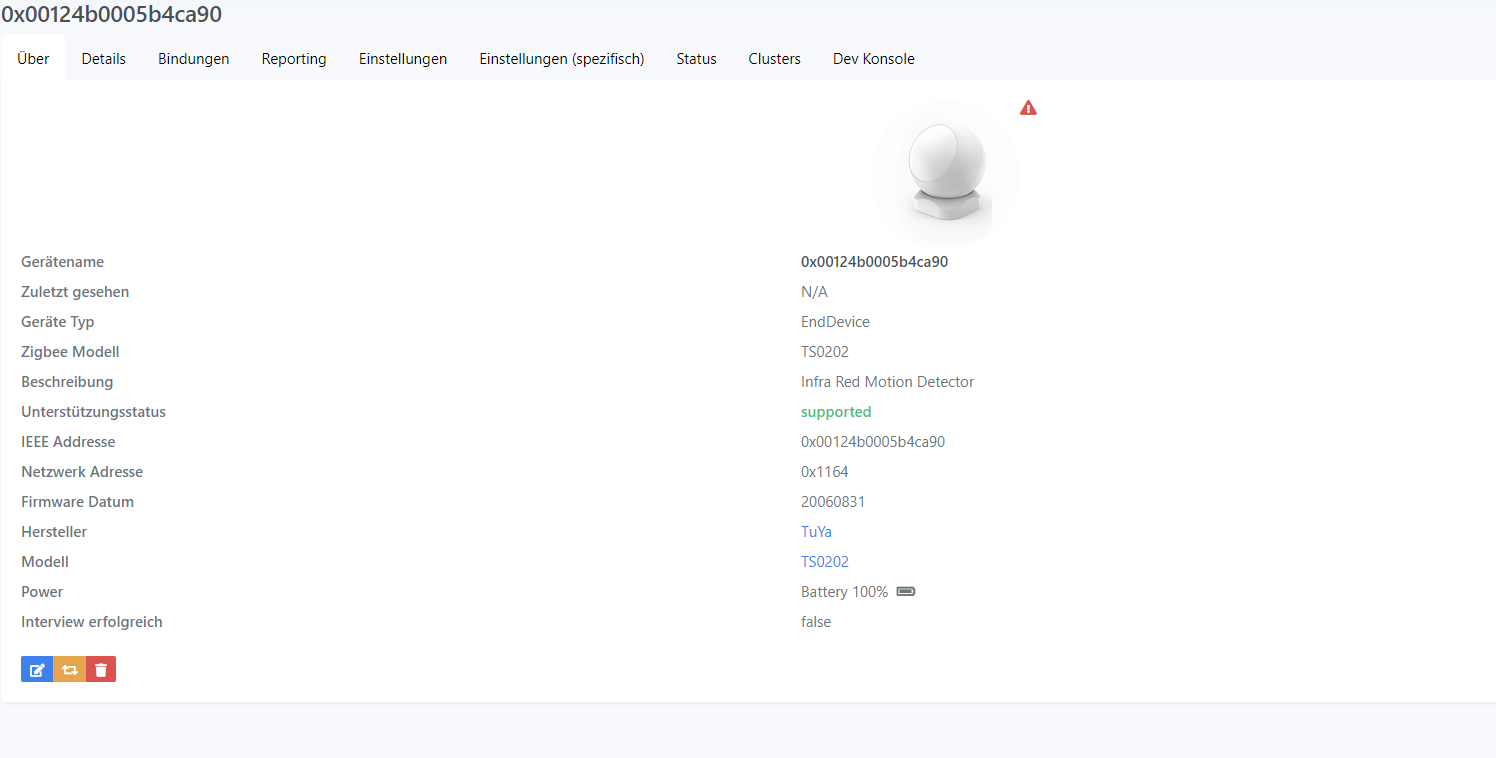Switch to the Details tab
The height and width of the screenshot is (758, 1496).
coord(103,58)
